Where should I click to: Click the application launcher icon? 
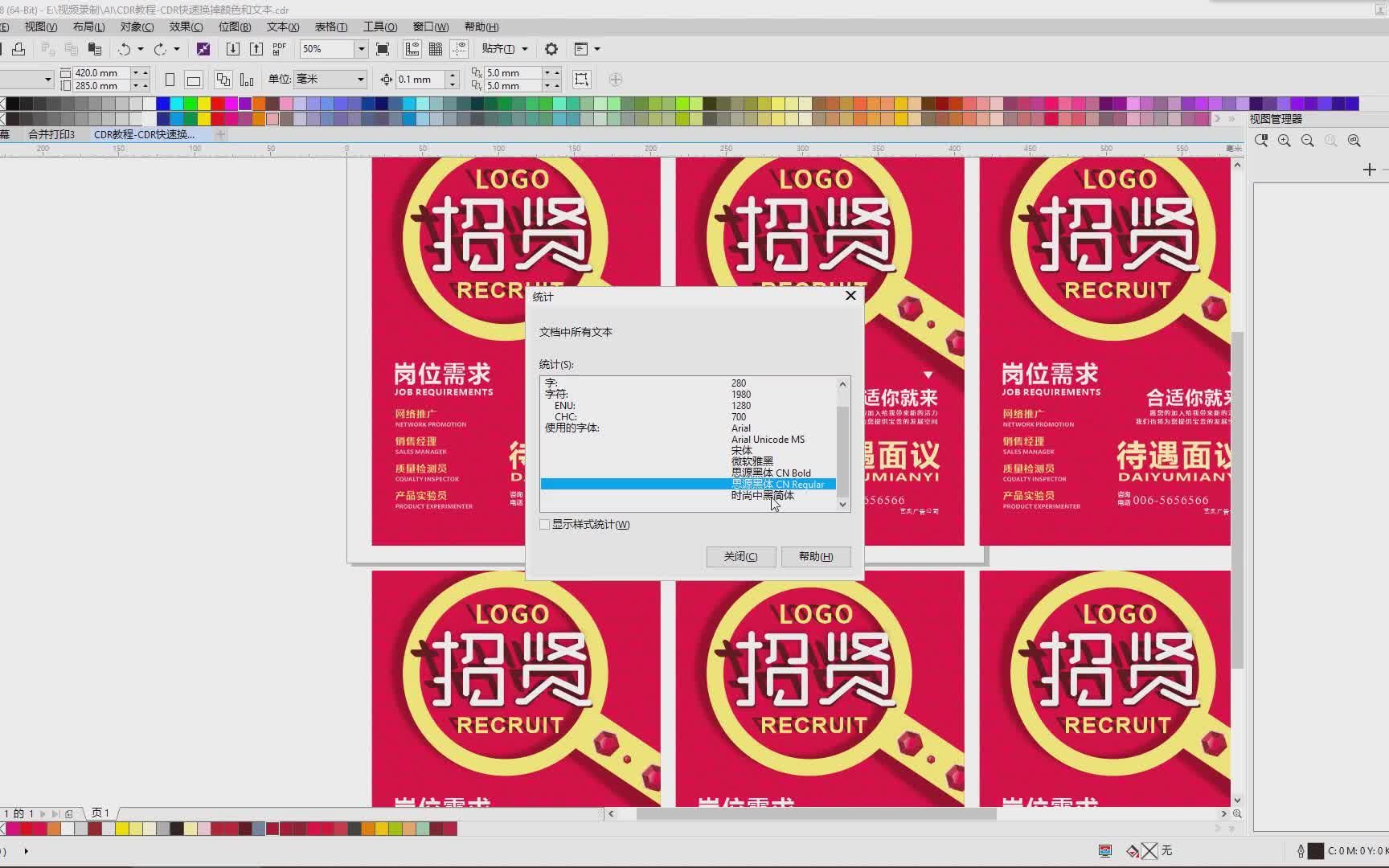(x=581, y=49)
